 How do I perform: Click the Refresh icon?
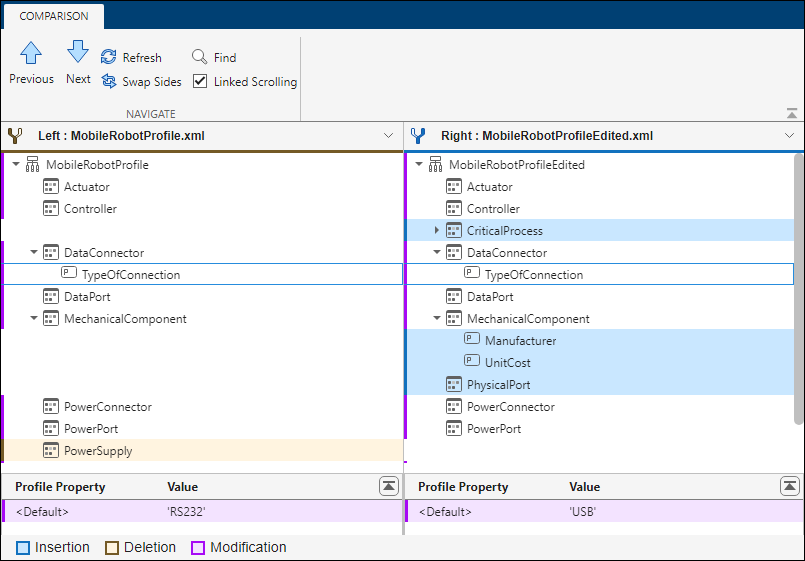tap(109, 58)
